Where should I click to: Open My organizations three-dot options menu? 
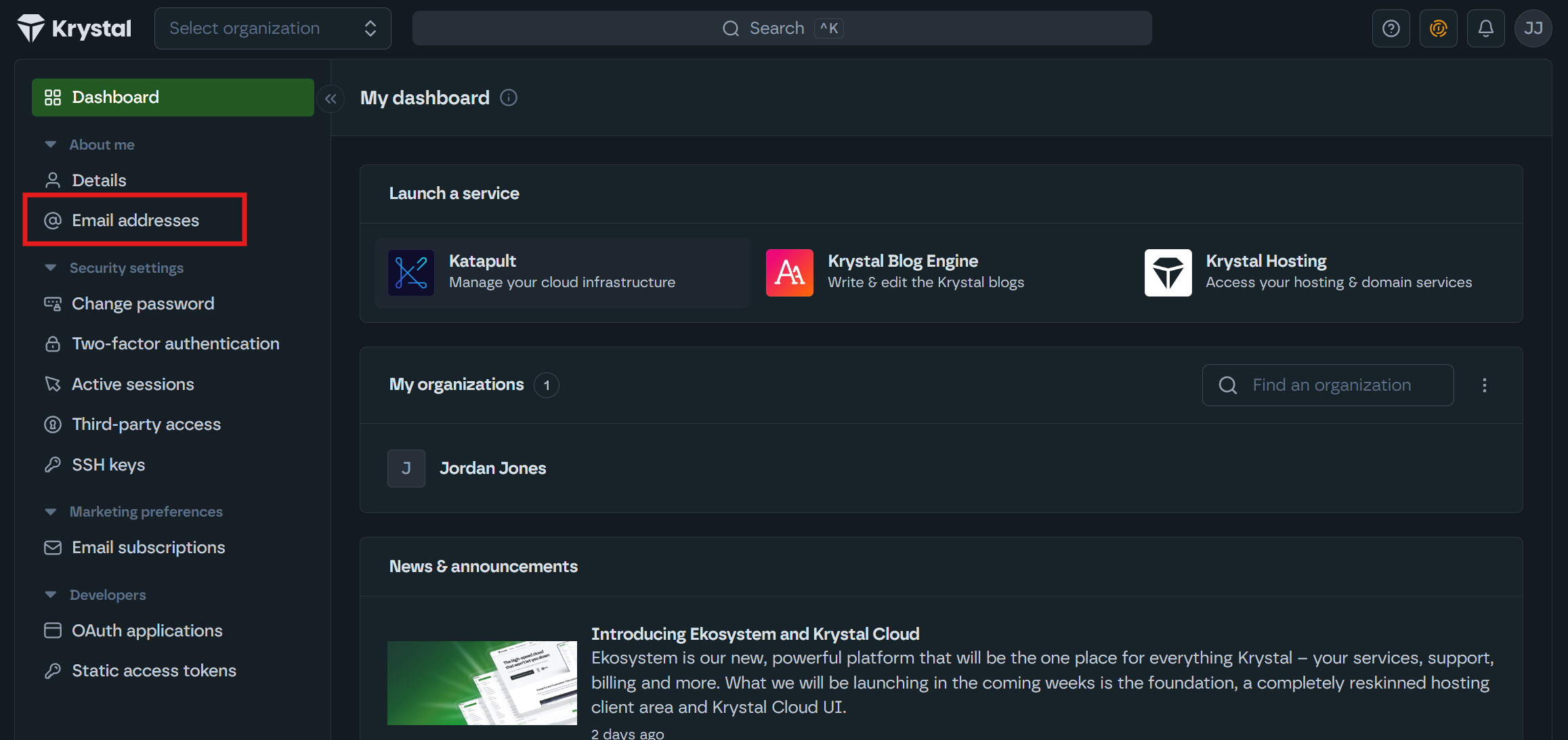click(x=1484, y=385)
